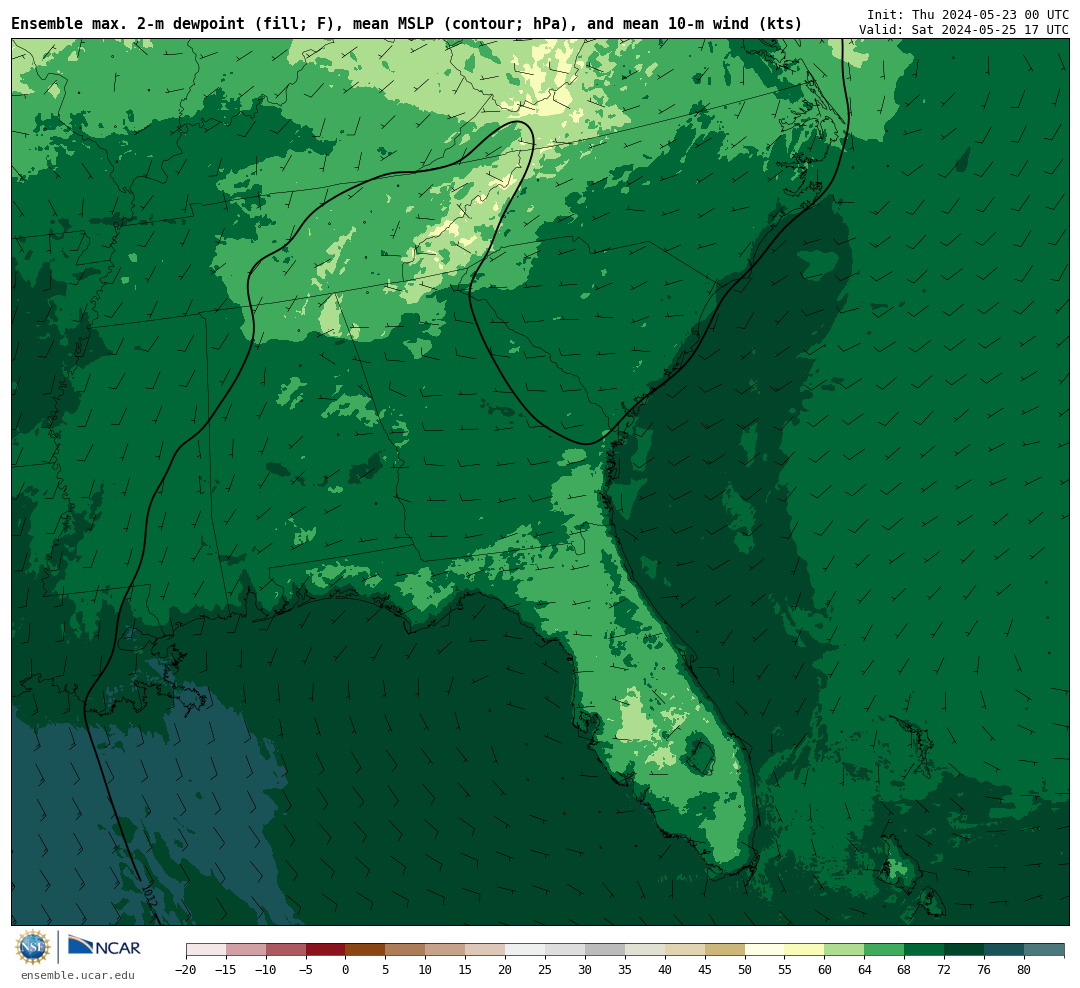This screenshot has height=988, width=1080.
Task: Click the colorbar tick label 40
Action: tap(665, 969)
